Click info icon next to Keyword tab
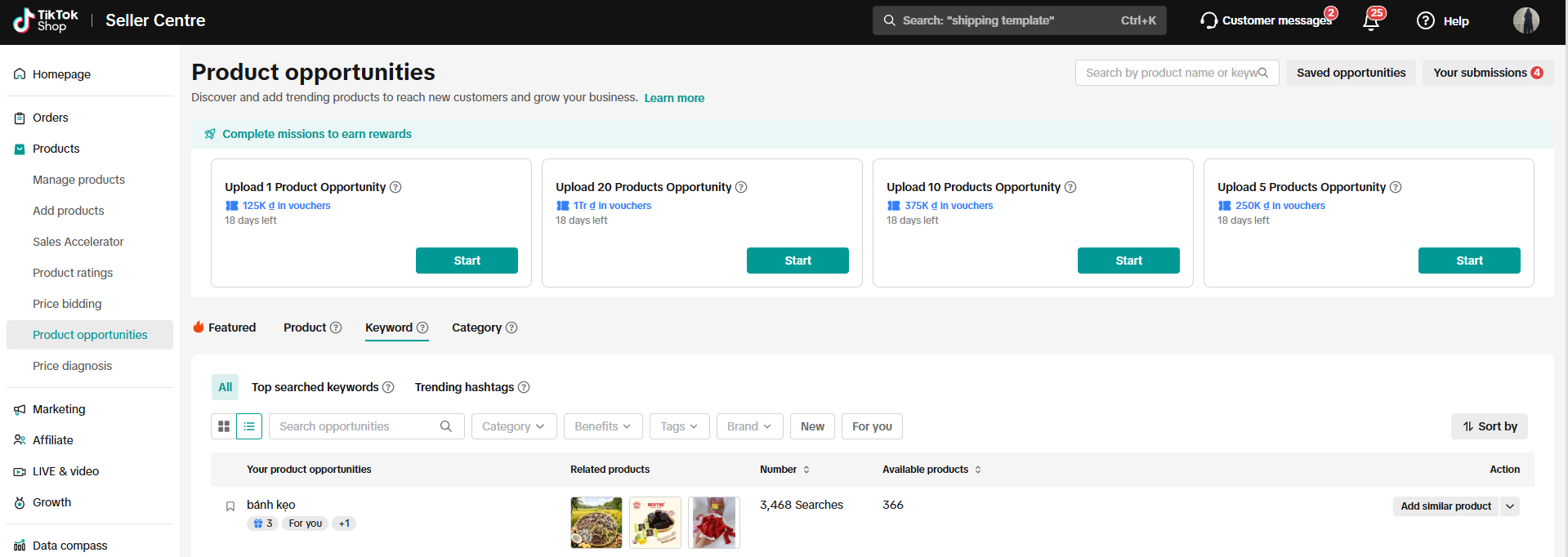The width and height of the screenshot is (1568, 557). pyautogui.click(x=422, y=328)
